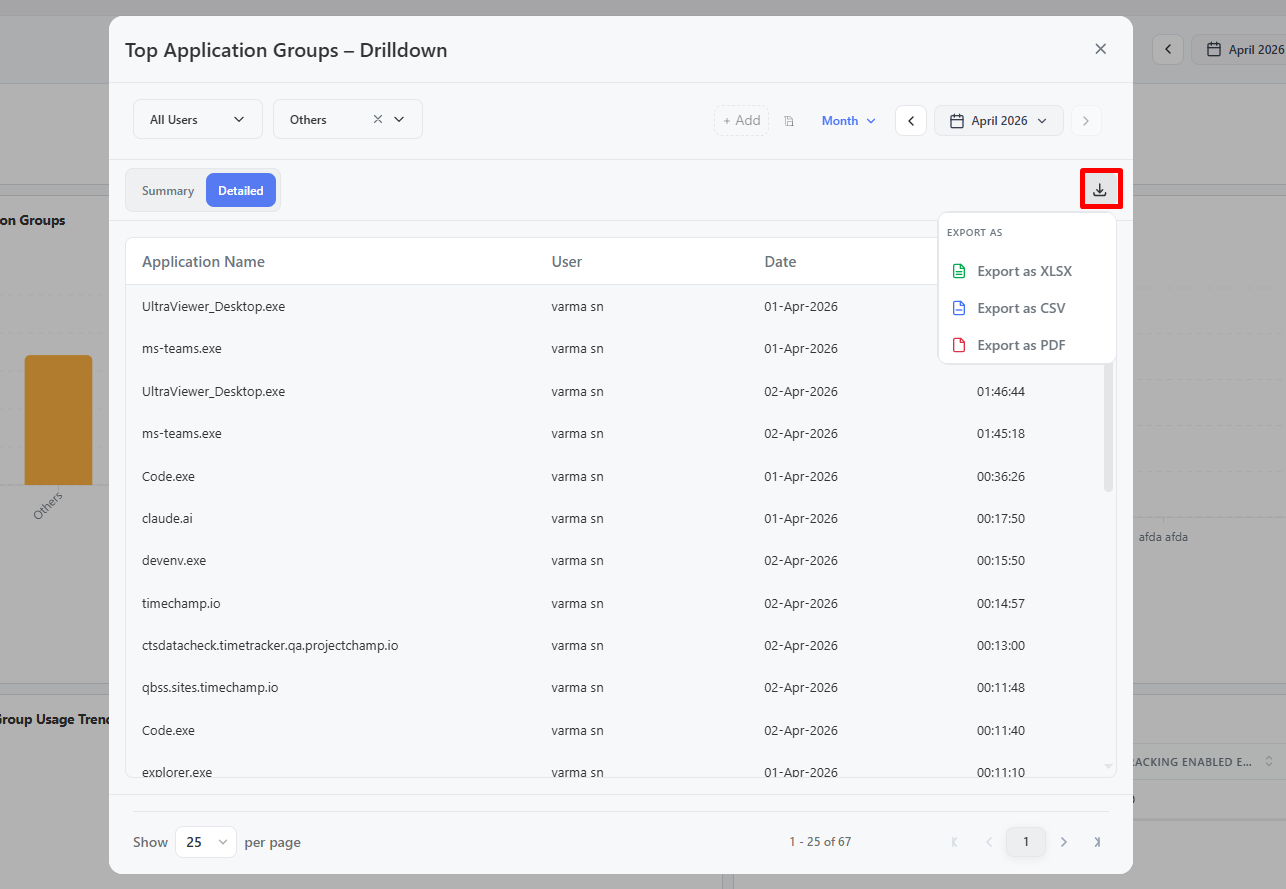Jump to the last page of results

coord(1097,842)
